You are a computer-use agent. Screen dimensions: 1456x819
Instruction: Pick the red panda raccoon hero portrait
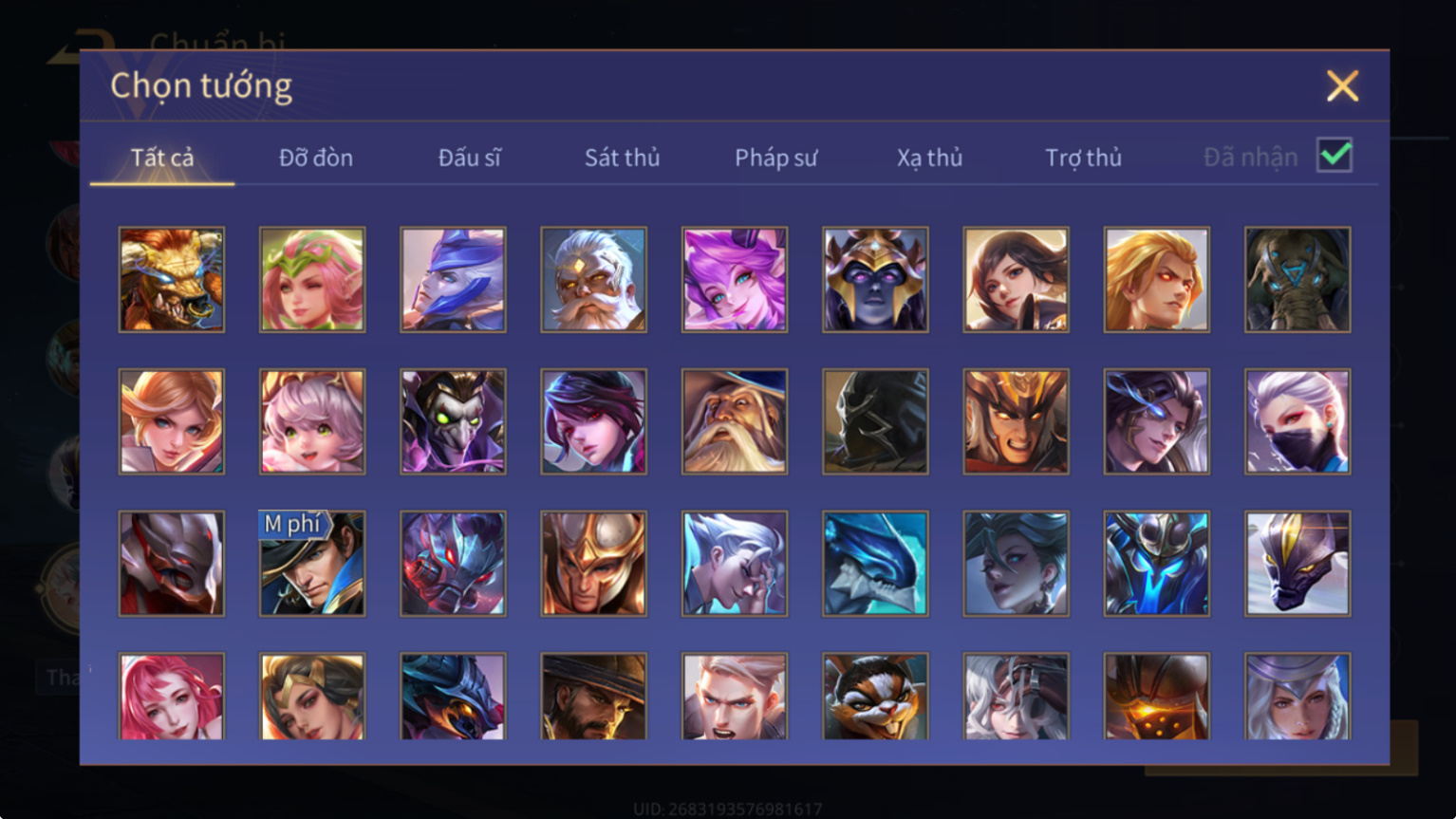[875, 697]
